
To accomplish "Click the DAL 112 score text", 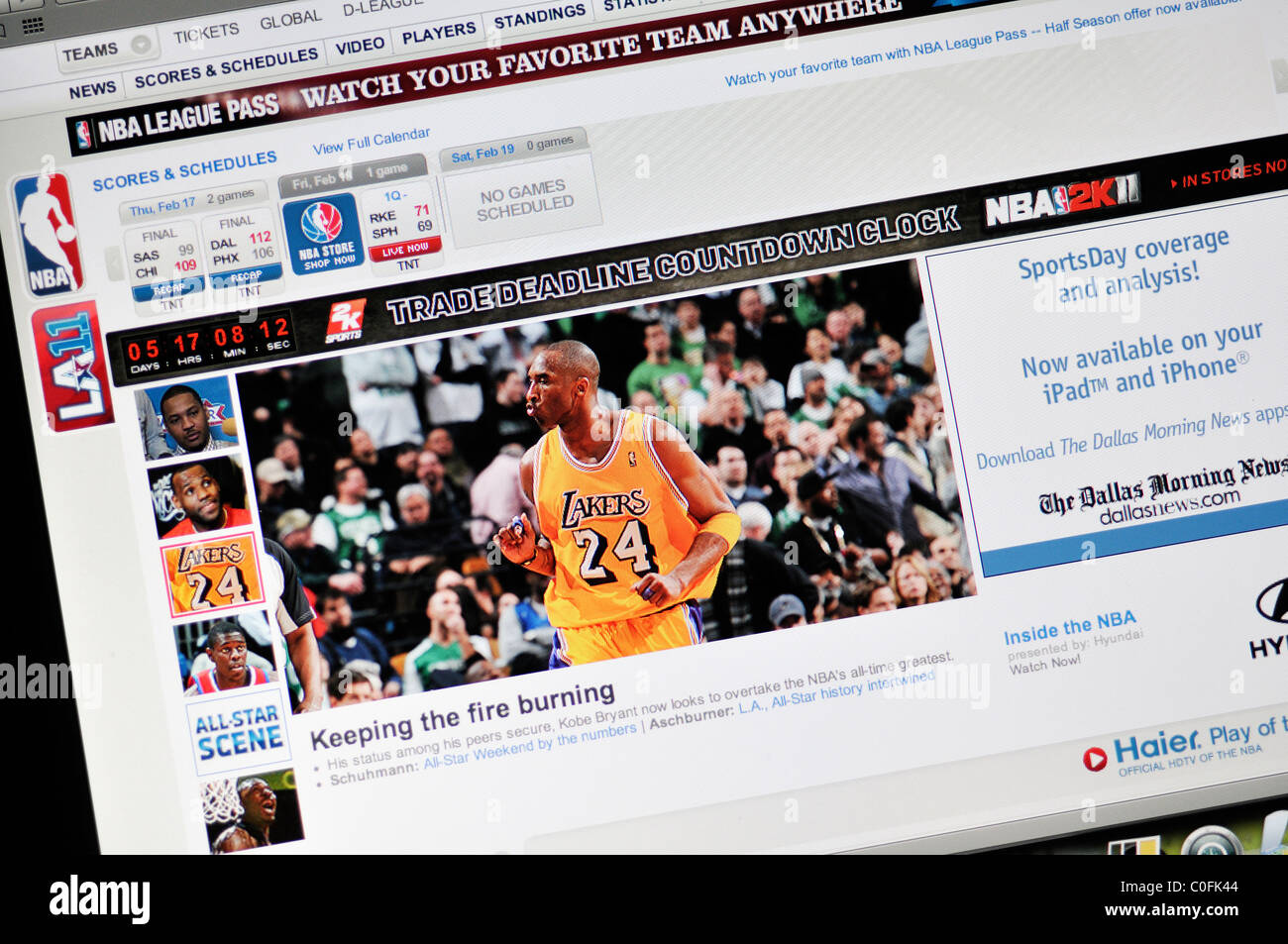I will 241,241.
